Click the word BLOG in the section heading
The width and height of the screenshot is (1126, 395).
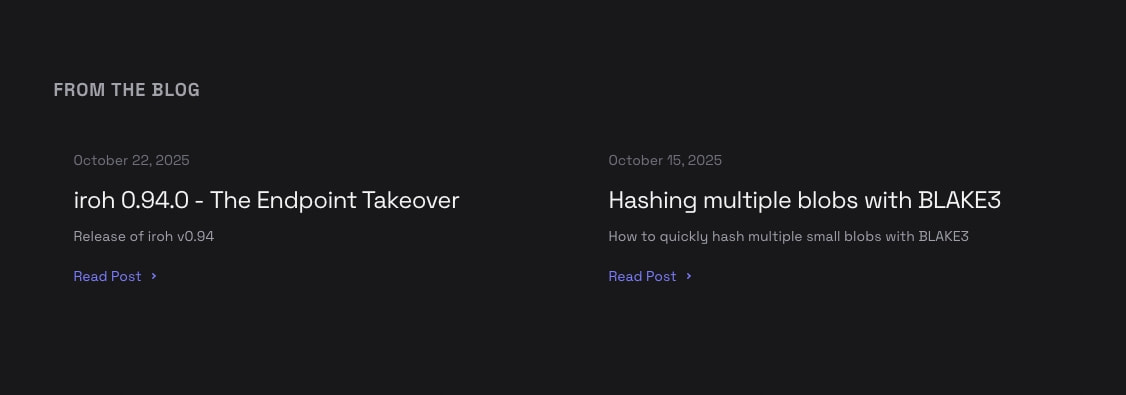coord(176,90)
